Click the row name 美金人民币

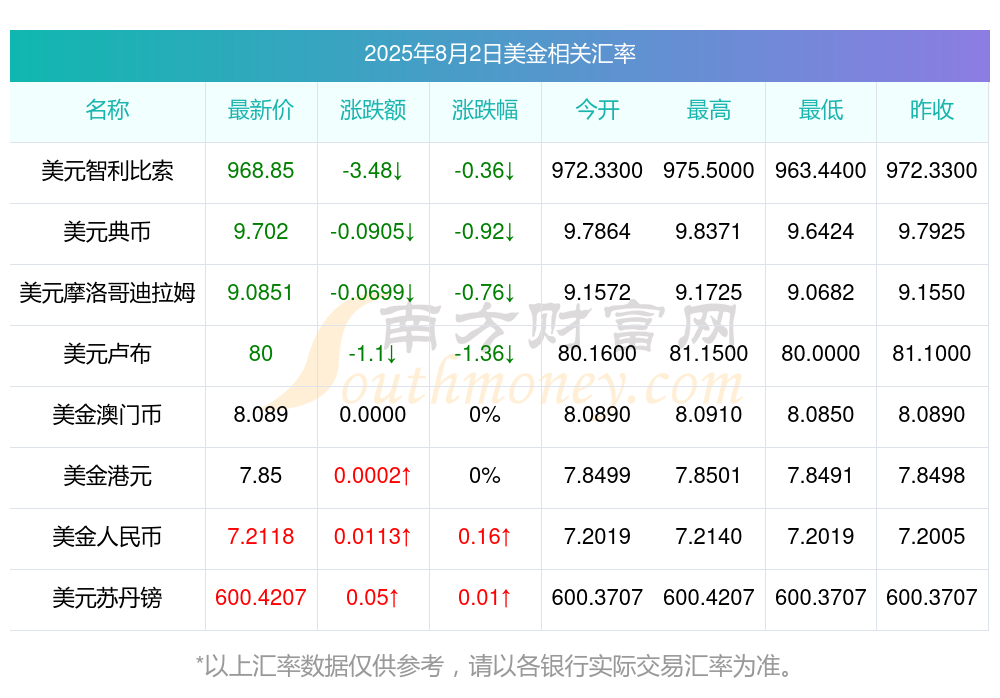(107, 537)
